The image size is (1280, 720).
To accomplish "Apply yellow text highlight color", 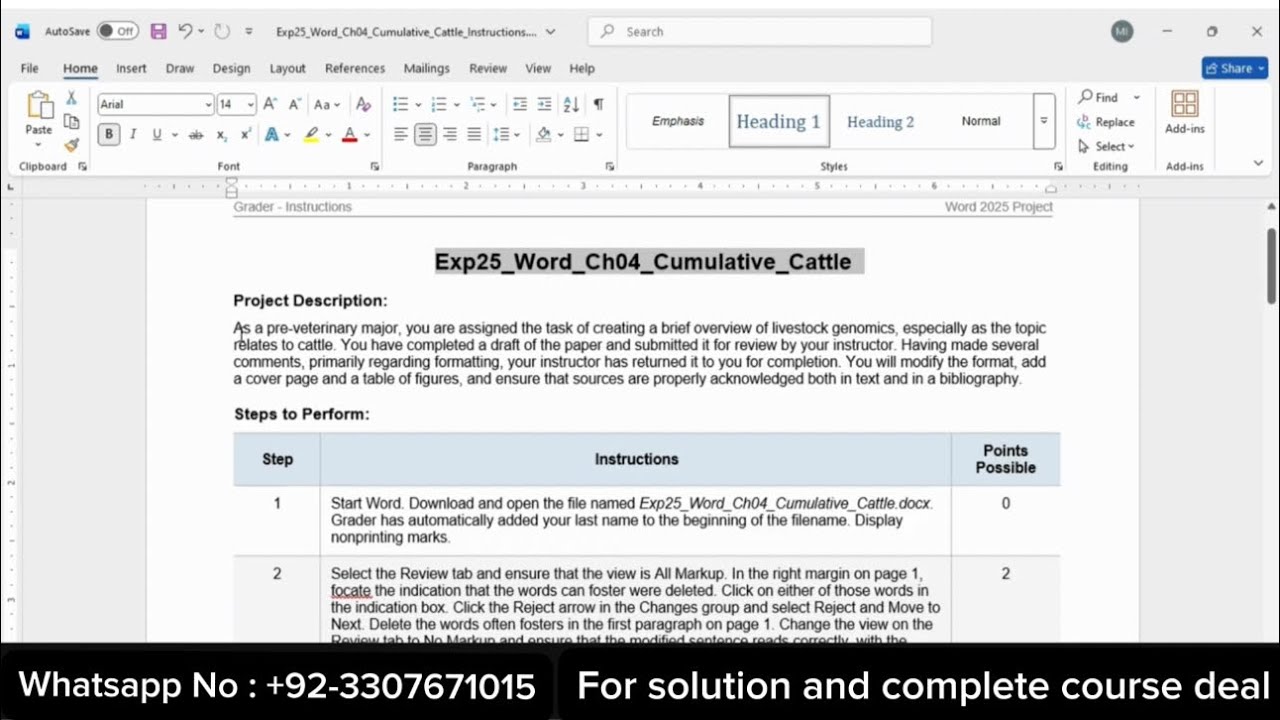I will (x=312, y=134).
